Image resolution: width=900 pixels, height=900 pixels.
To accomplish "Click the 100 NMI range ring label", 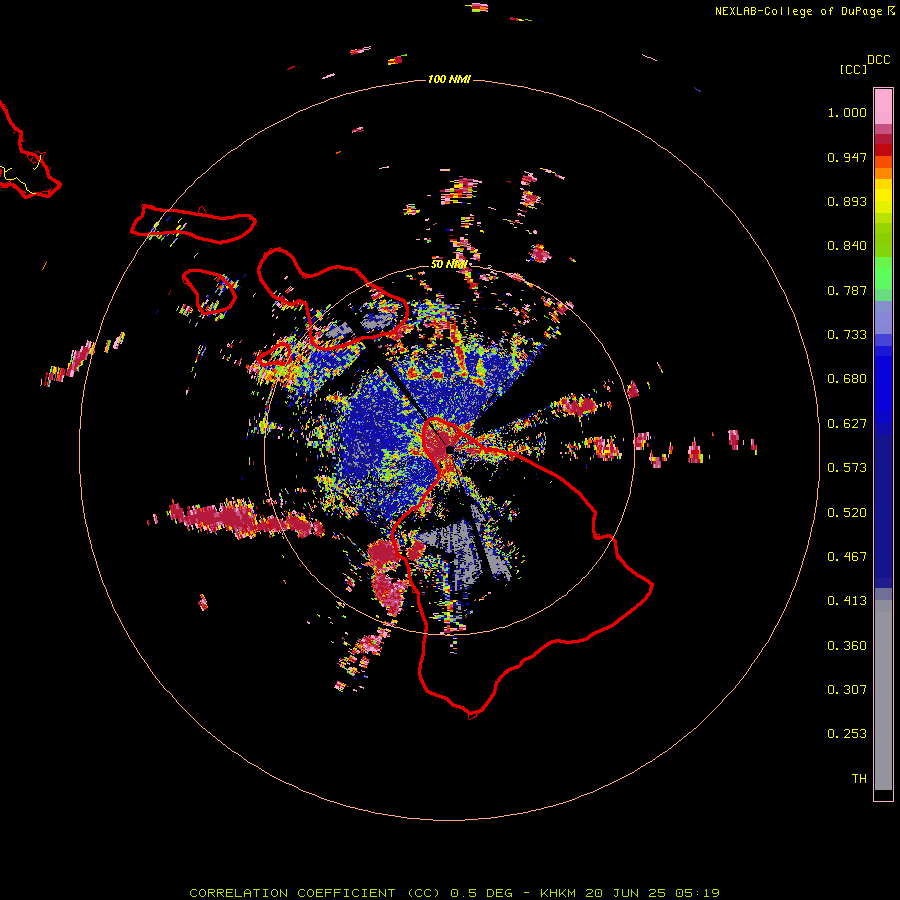I will tap(449, 79).
